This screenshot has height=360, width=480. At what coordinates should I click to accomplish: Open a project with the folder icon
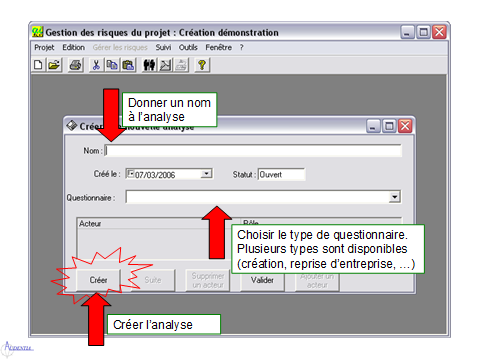[54, 65]
